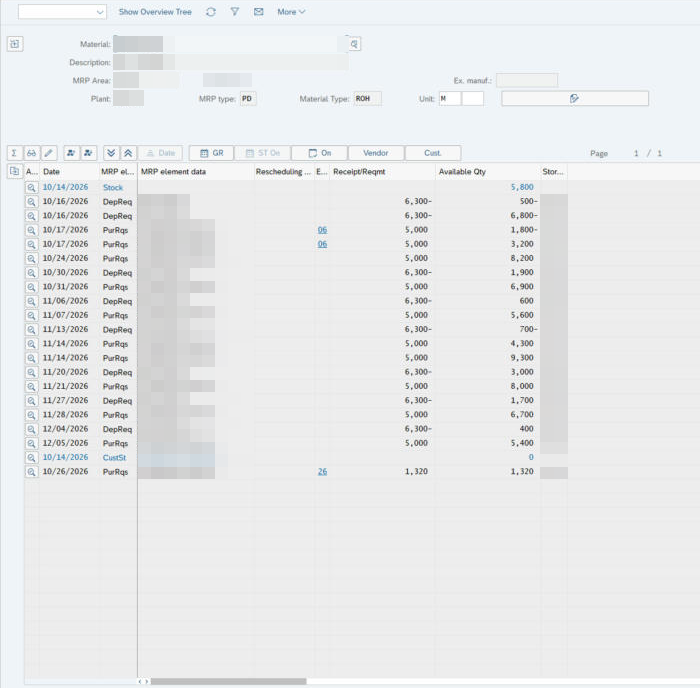Click the Stor... column header
Image resolution: width=700 pixels, height=688 pixels.
click(554, 171)
